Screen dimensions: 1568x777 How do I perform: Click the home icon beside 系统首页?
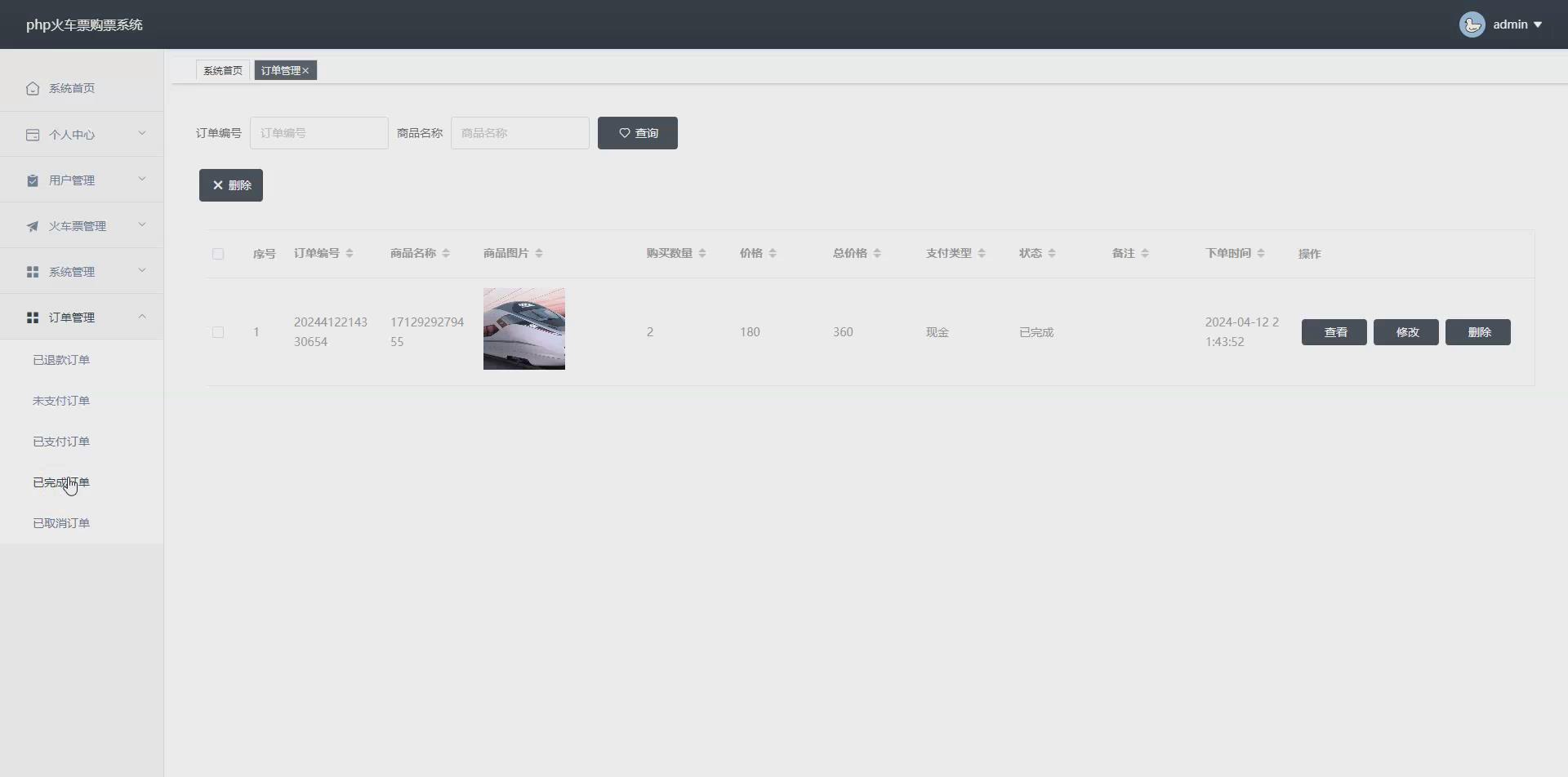33,88
